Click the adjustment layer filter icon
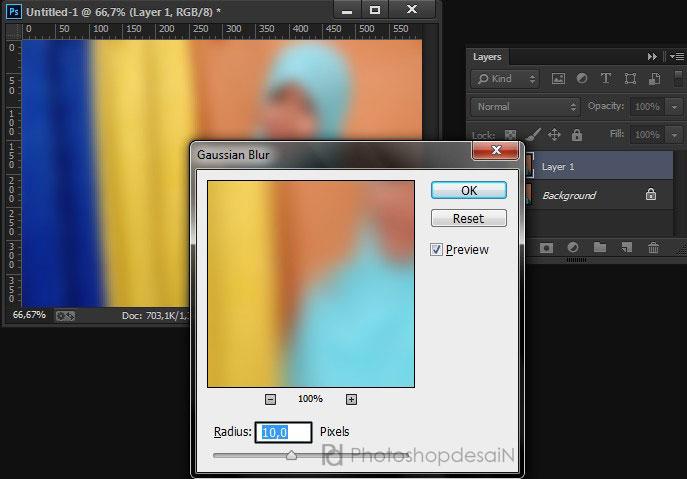 pos(582,79)
